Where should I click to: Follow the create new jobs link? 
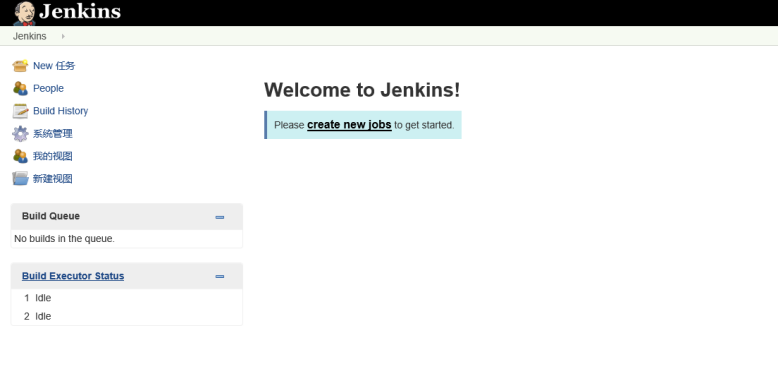[x=349, y=125]
